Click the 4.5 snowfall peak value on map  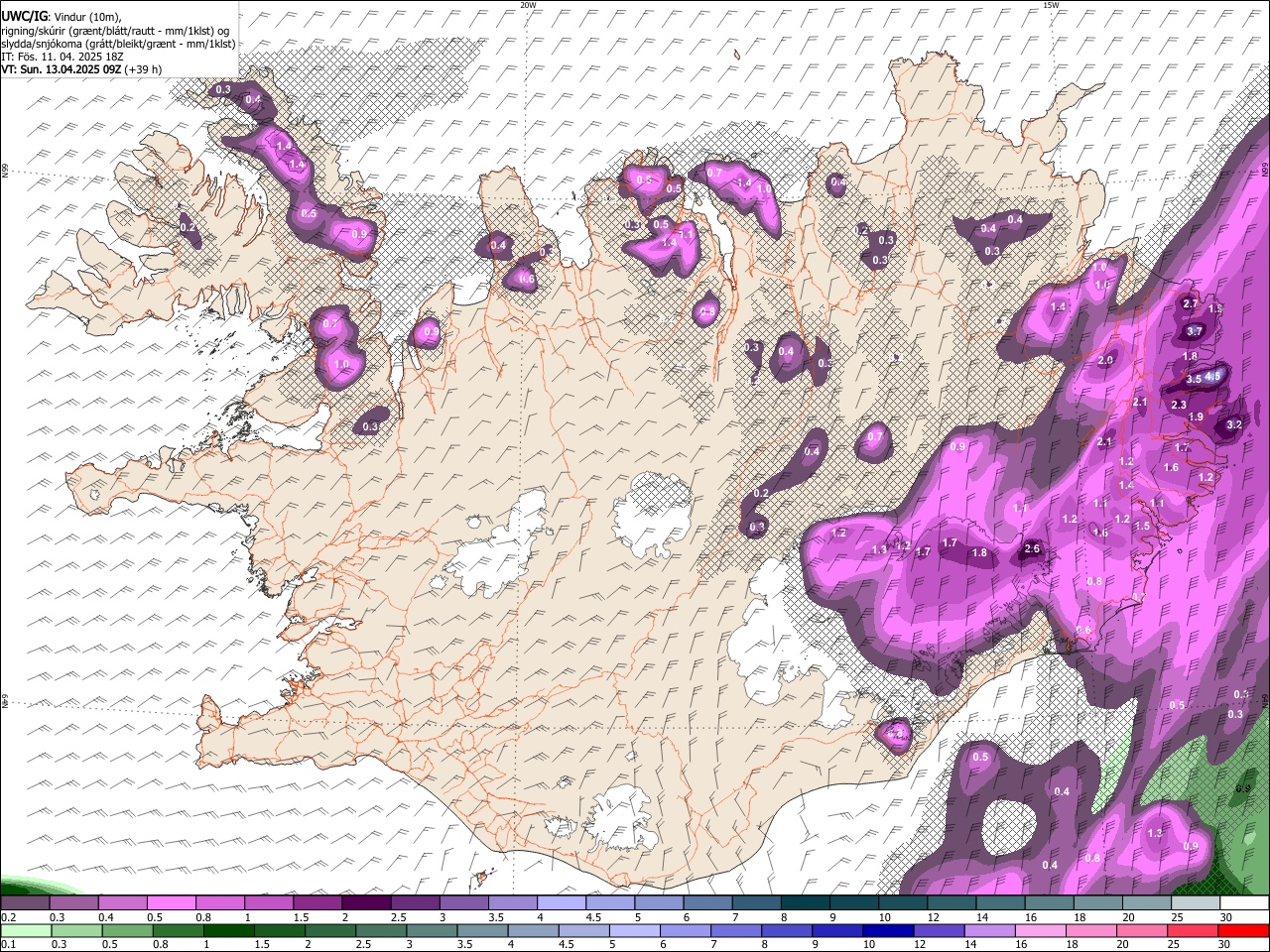pyautogui.click(x=1212, y=377)
